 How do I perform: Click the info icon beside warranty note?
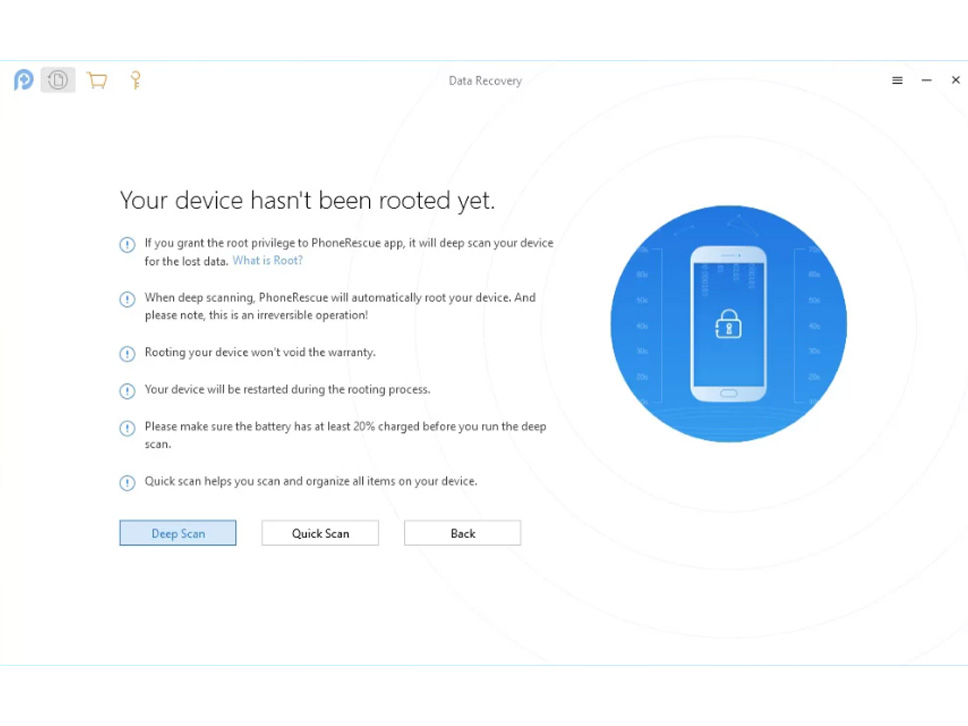(x=127, y=354)
